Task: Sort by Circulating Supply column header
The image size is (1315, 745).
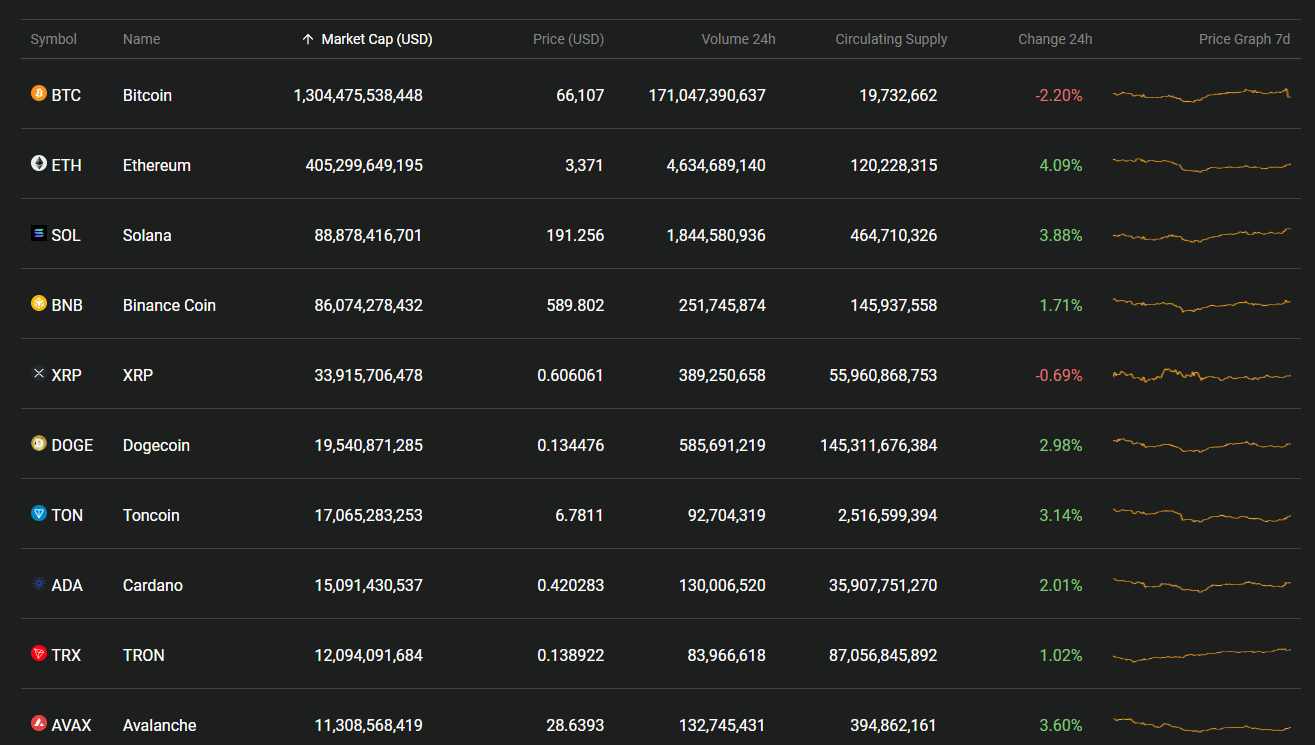Action: point(891,39)
